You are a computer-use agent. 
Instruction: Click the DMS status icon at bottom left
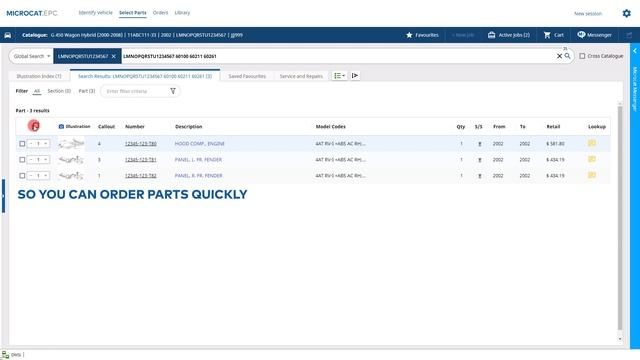[5, 355]
